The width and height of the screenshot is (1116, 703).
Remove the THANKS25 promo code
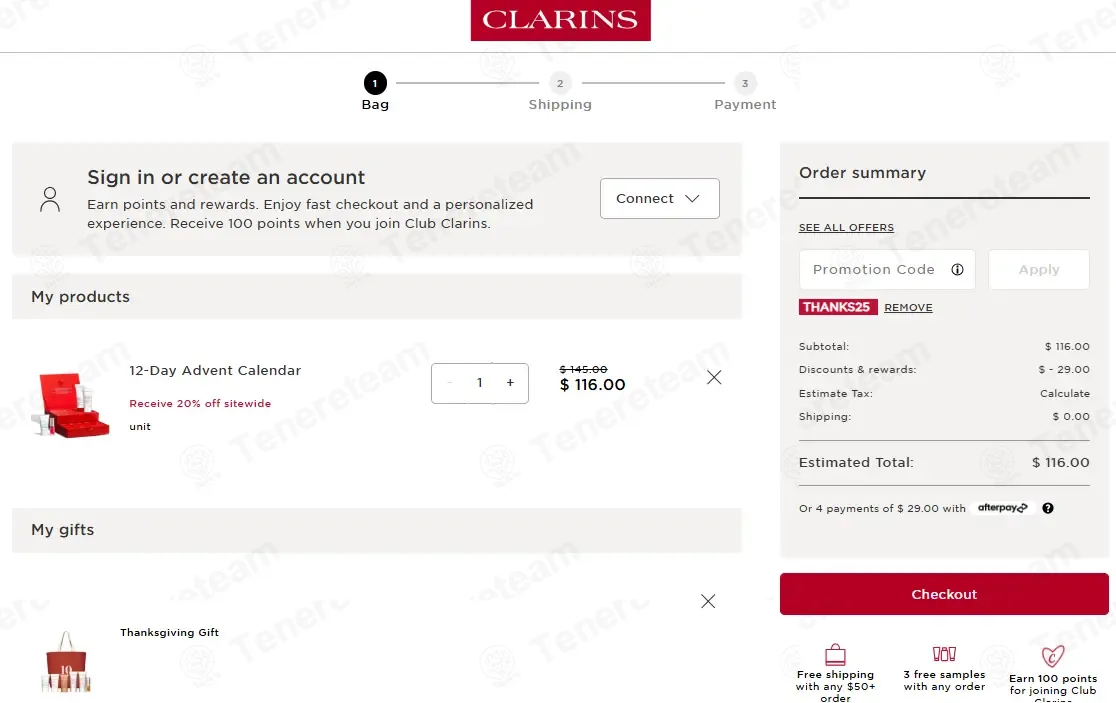pyautogui.click(x=908, y=308)
